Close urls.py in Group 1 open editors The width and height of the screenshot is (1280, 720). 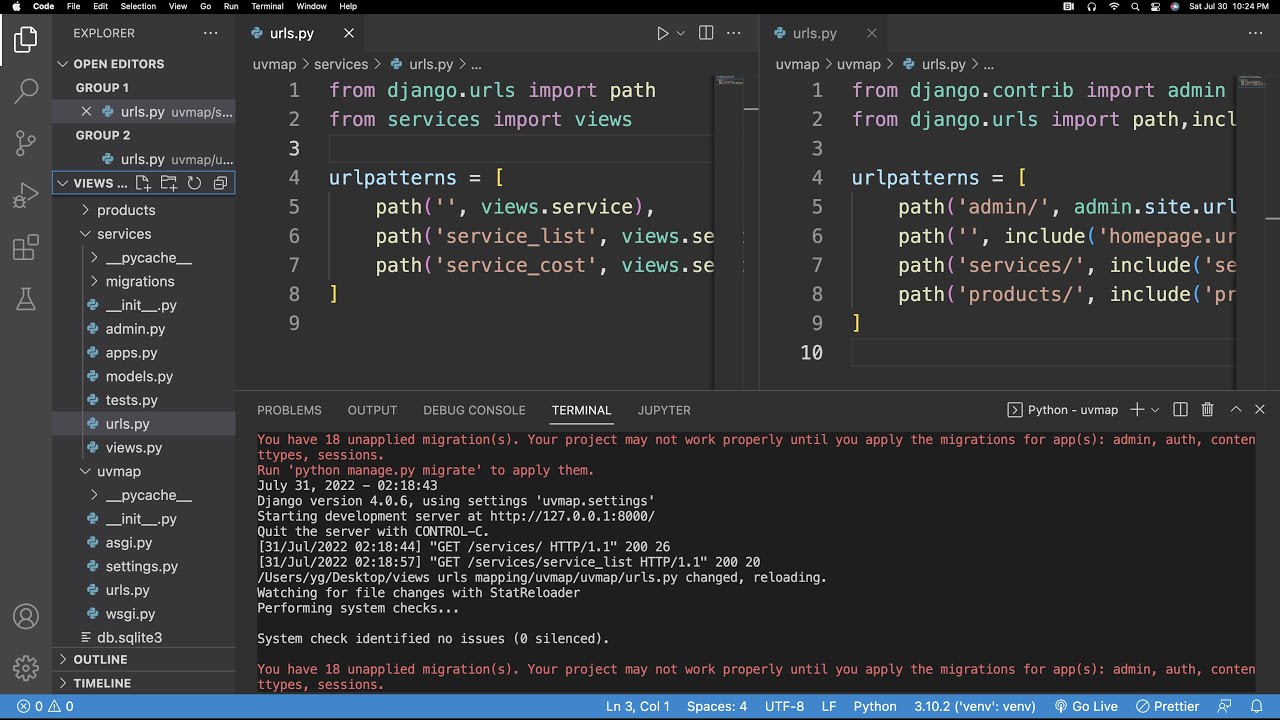(86, 112)
